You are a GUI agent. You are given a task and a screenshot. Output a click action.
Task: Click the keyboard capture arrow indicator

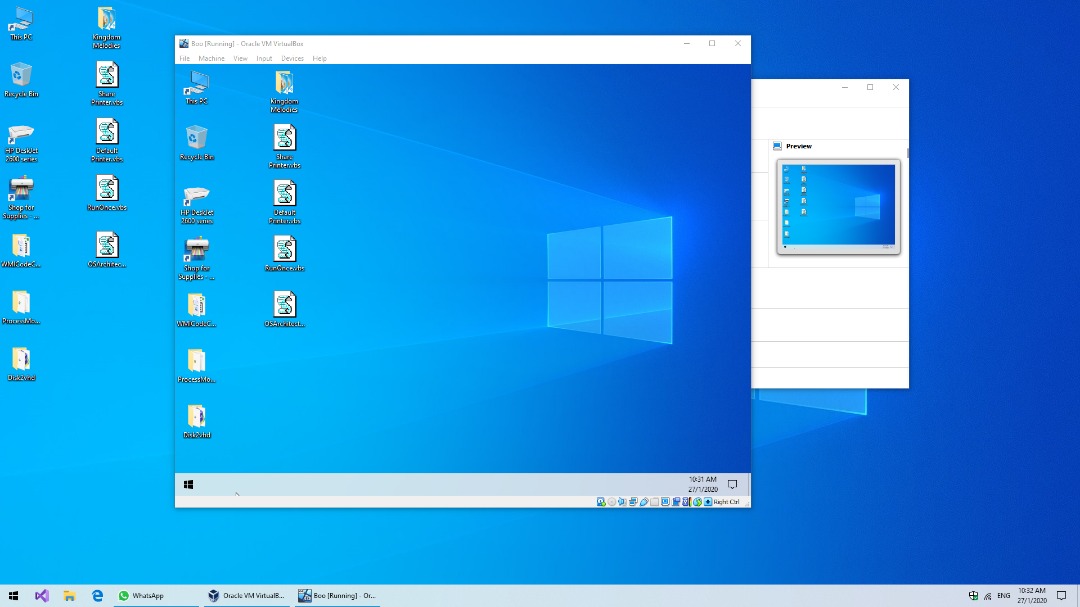point(708,502)
